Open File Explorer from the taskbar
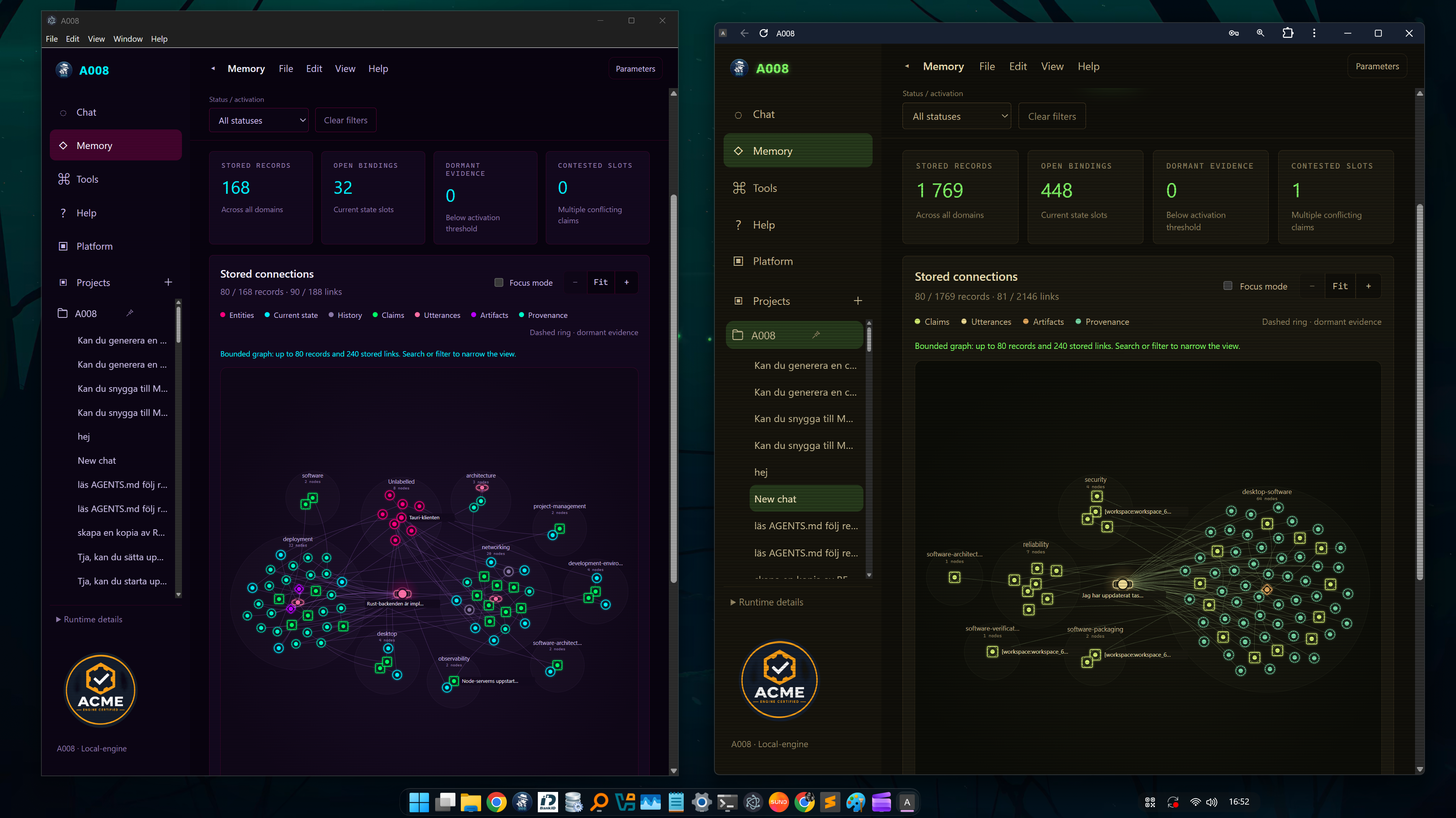Viewport: 1456px width, 818px height. tap(470, 802)
